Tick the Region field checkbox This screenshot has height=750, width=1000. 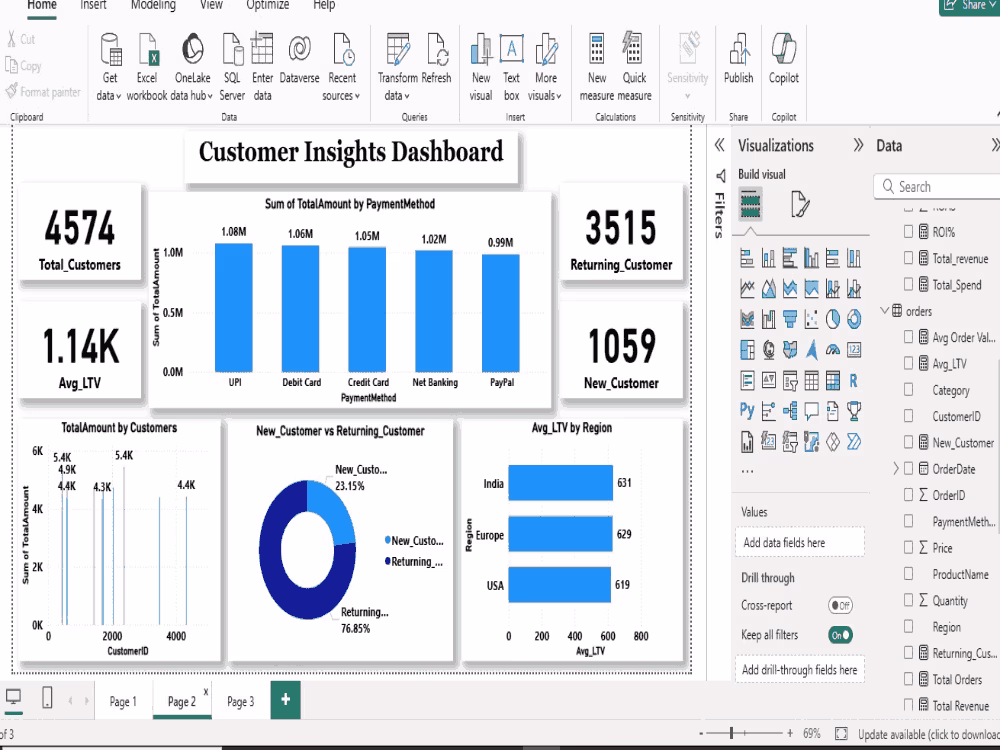click(908, 627)
